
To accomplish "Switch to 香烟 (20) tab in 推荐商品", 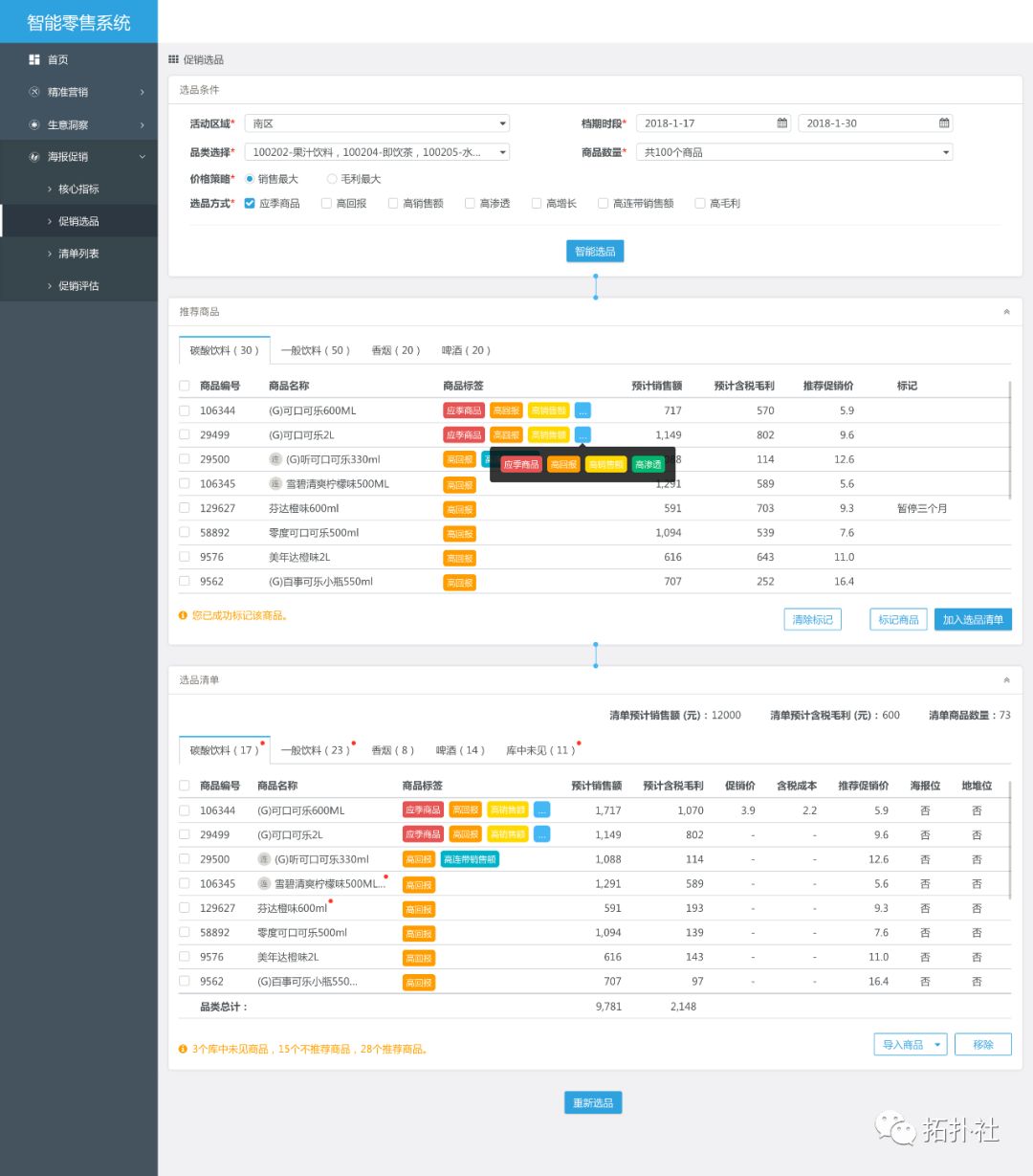I will point(396,350).
